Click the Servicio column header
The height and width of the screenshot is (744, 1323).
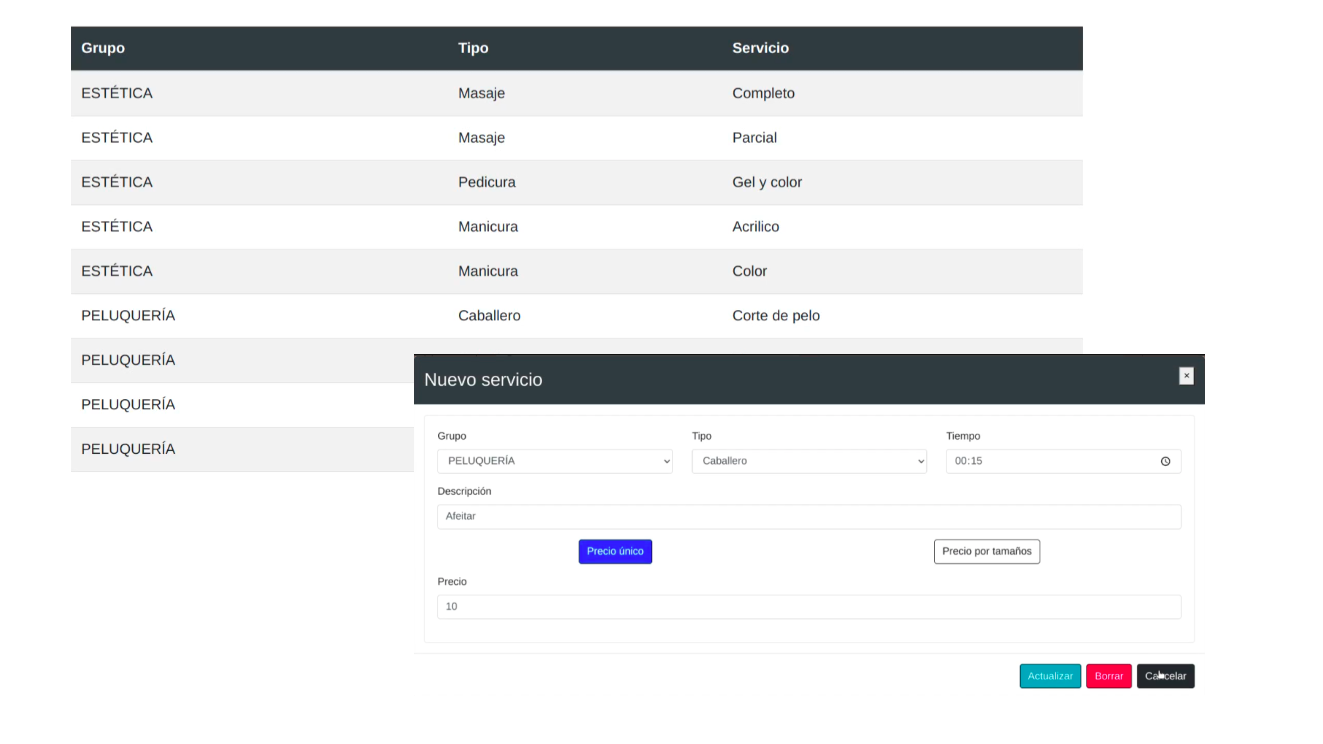pyautogui.click(x=760, y=48)
